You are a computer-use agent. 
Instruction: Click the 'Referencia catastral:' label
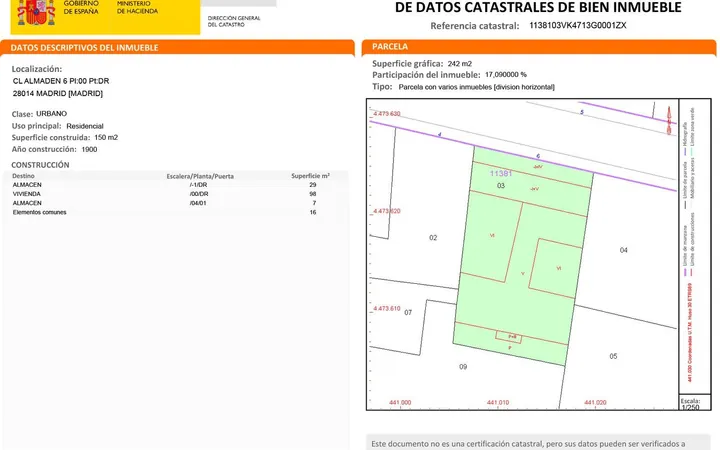(x=474, y=26)
